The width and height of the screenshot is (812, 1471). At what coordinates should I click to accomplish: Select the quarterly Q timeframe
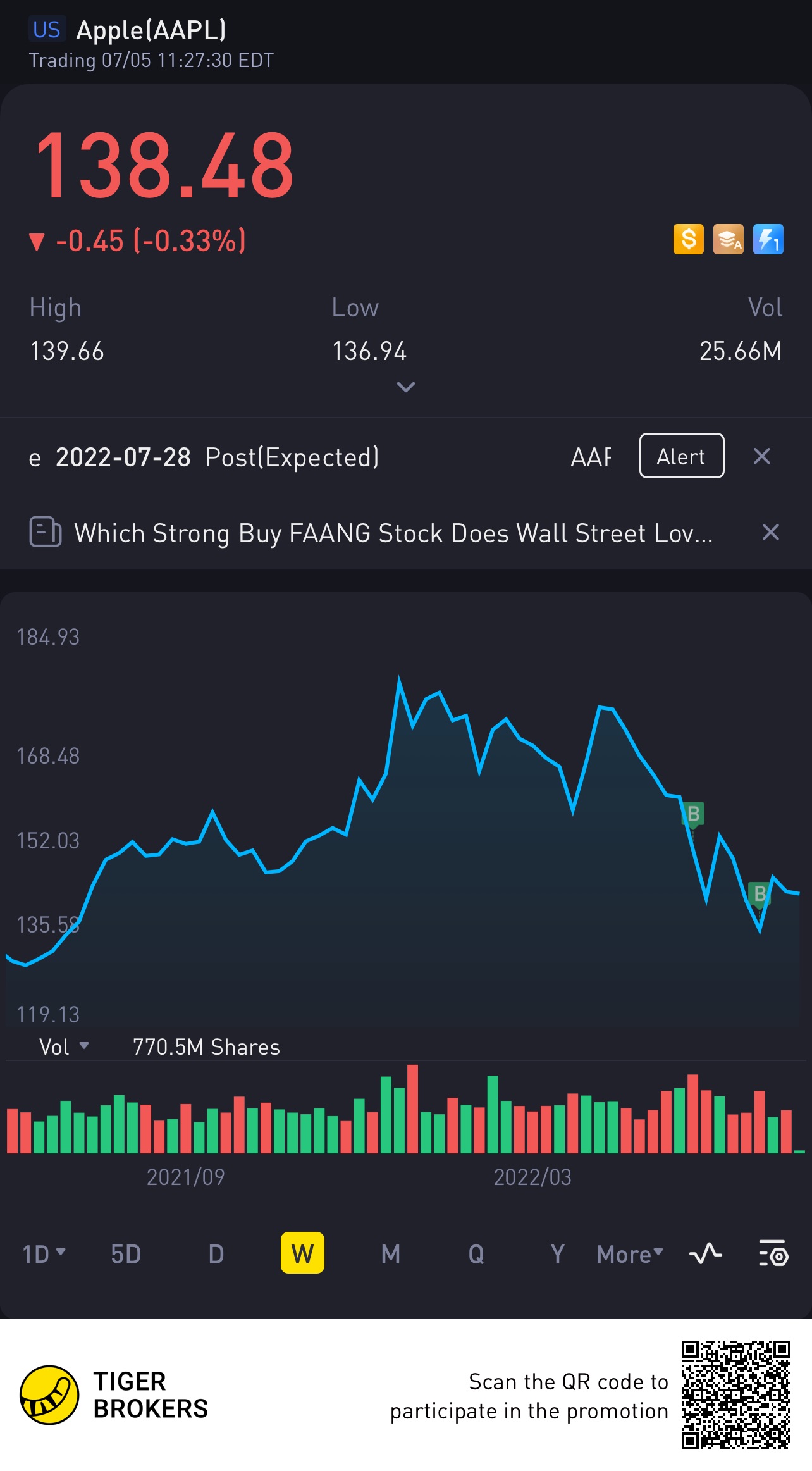click(476, 1253)
